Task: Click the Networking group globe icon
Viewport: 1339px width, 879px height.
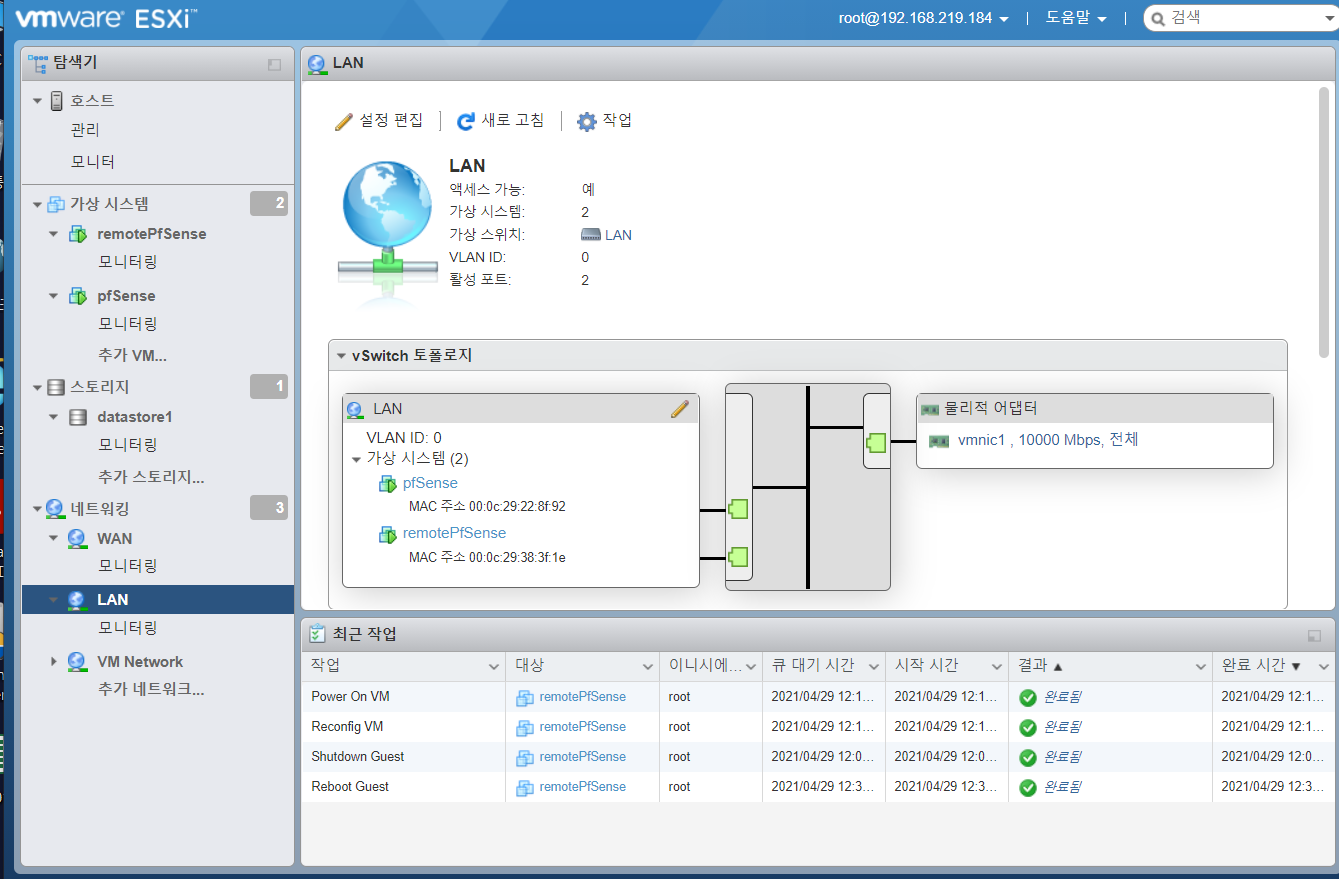Action: click(x=56, y=509)
